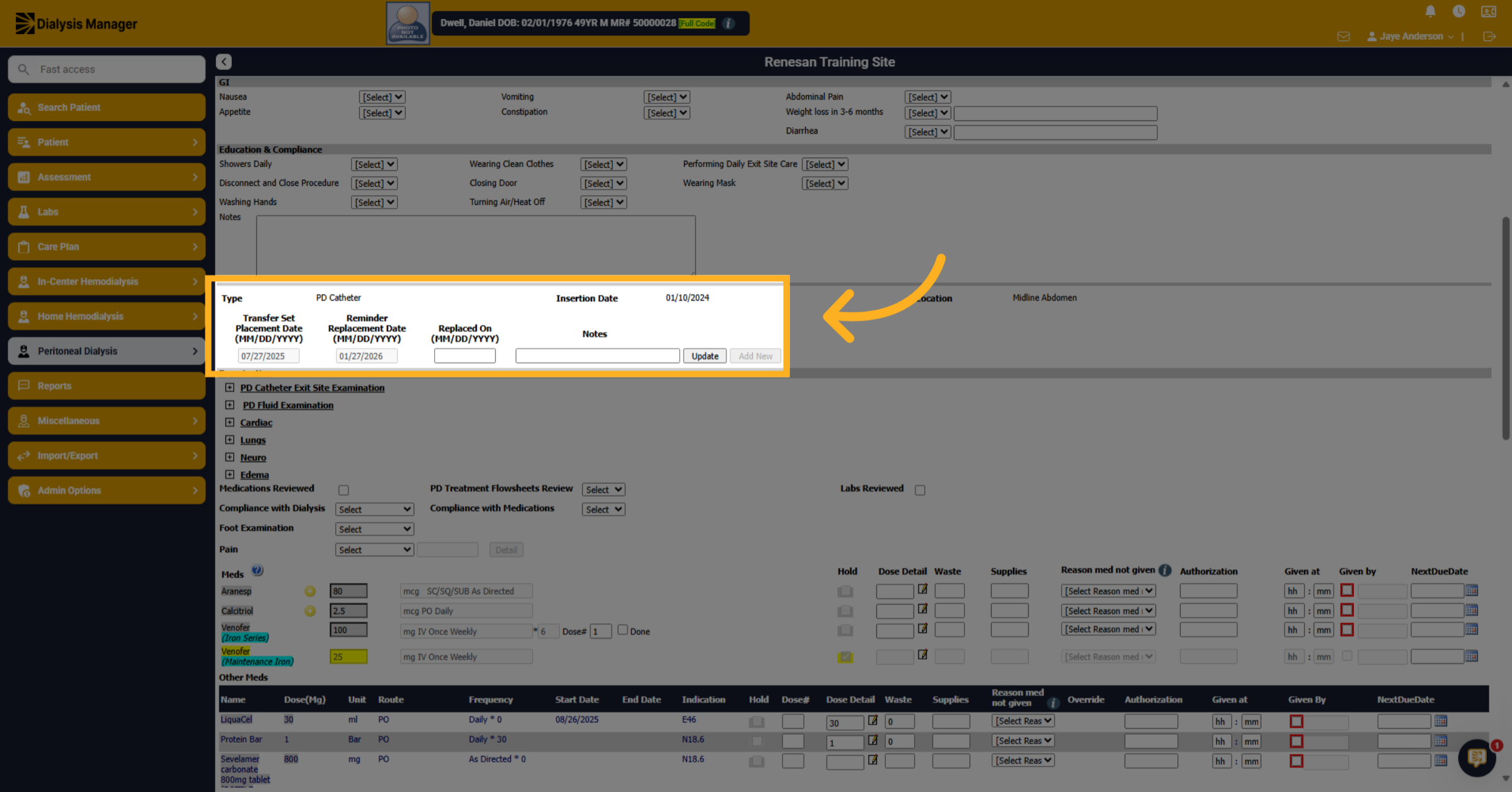1512x792 pixels.
Task: Expand the Edema section plus icon
Action: click(x=230, y=474)
